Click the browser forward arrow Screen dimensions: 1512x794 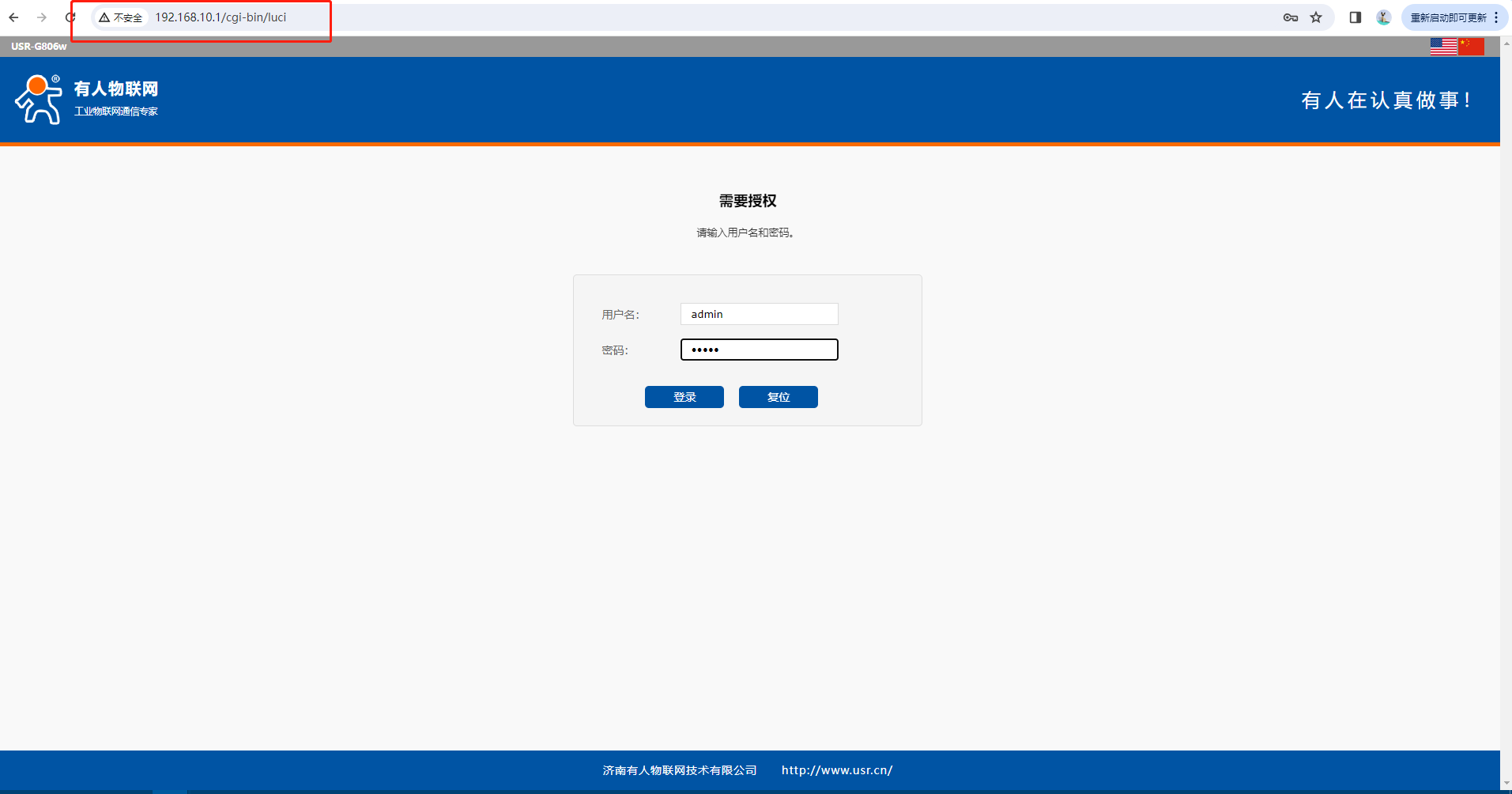[42, 17]
